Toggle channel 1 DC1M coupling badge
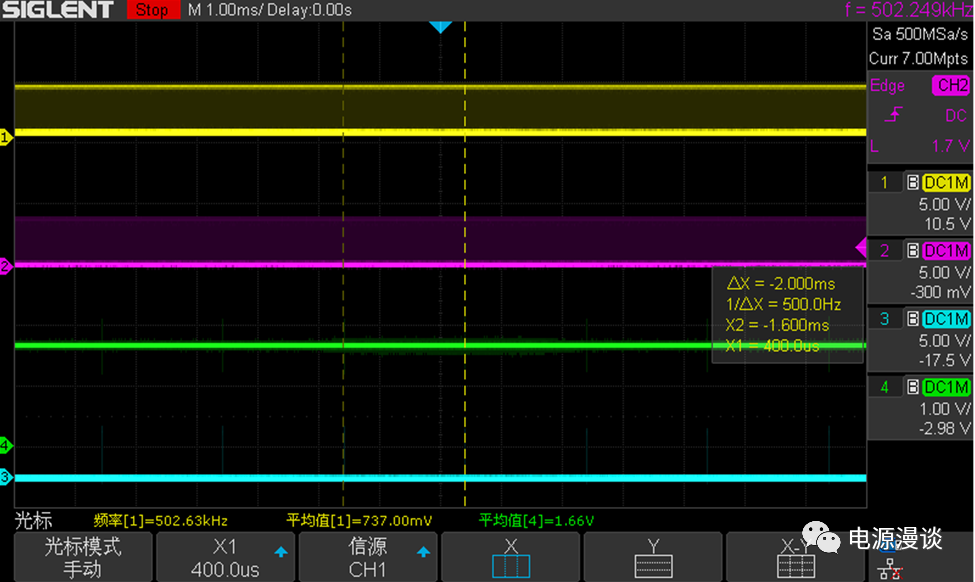975x582 pixels. pyautogui.click(x=945, y=182)
